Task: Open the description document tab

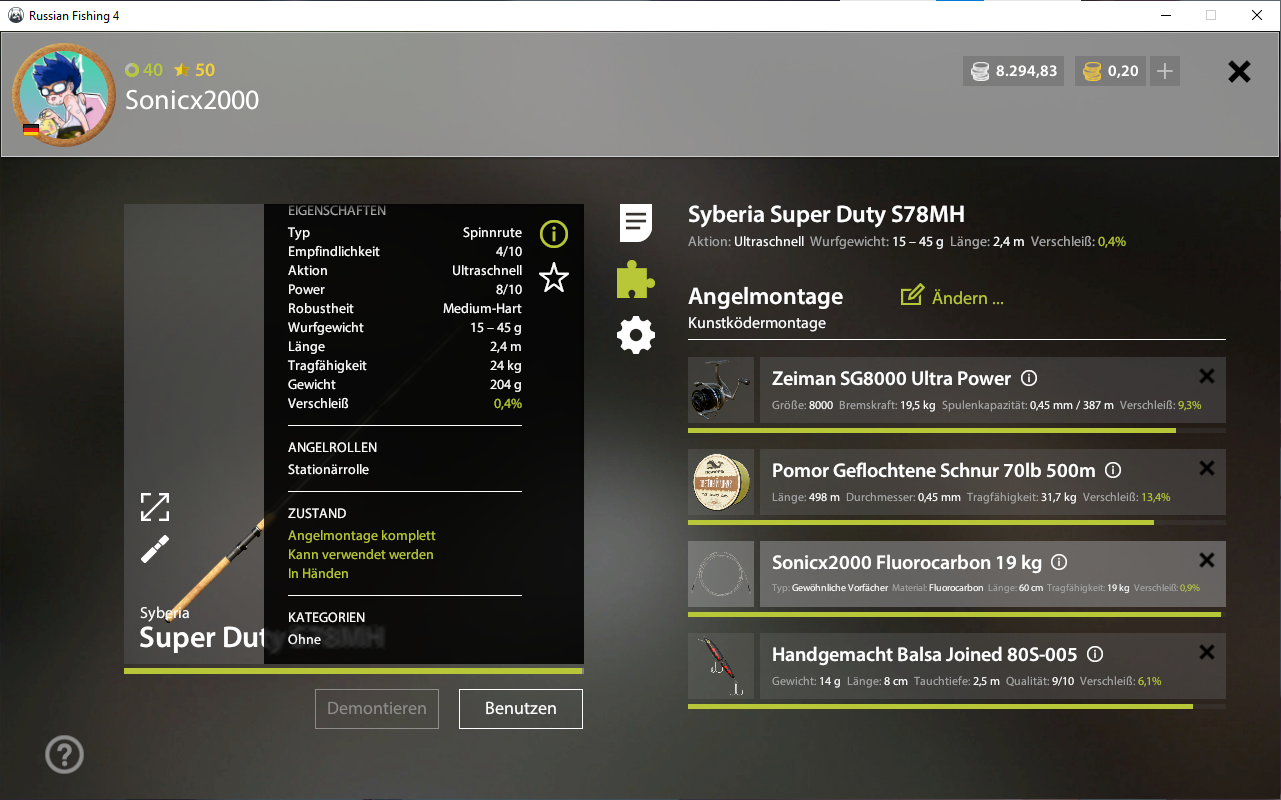Action: [636, 223]
